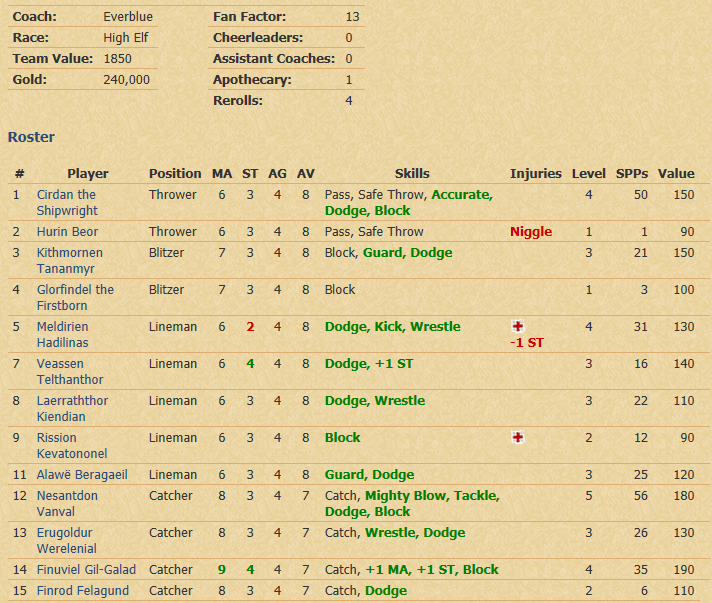Click the Position column header

[x=175, y=173]
